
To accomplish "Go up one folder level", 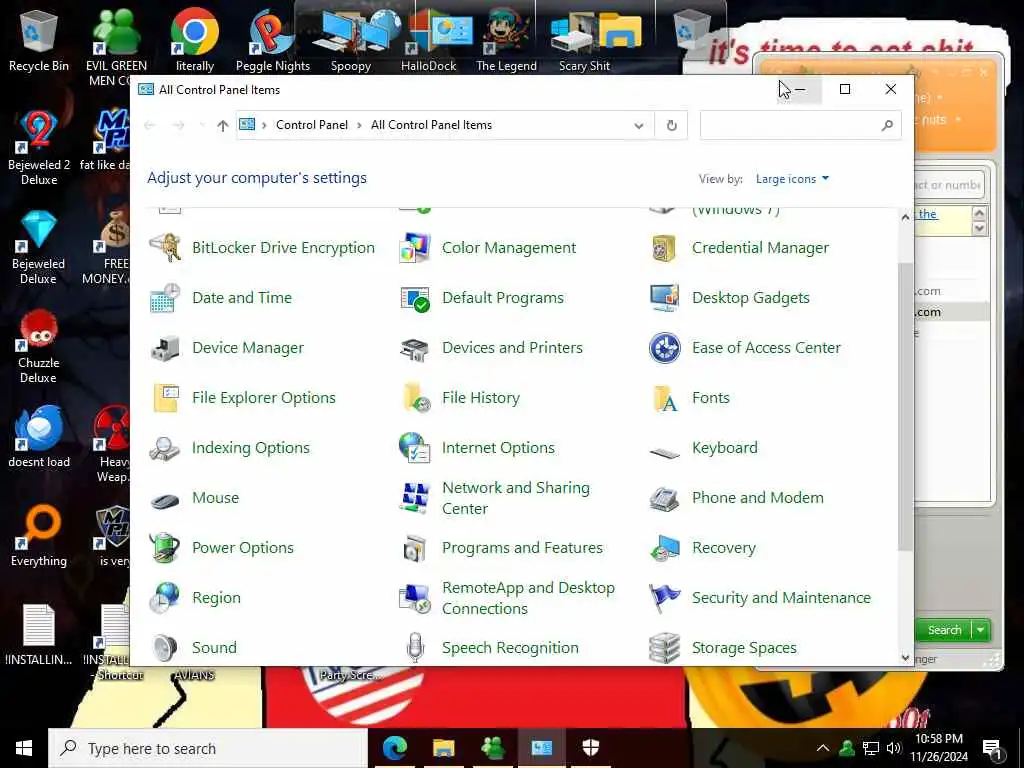I will pos(223,125).
